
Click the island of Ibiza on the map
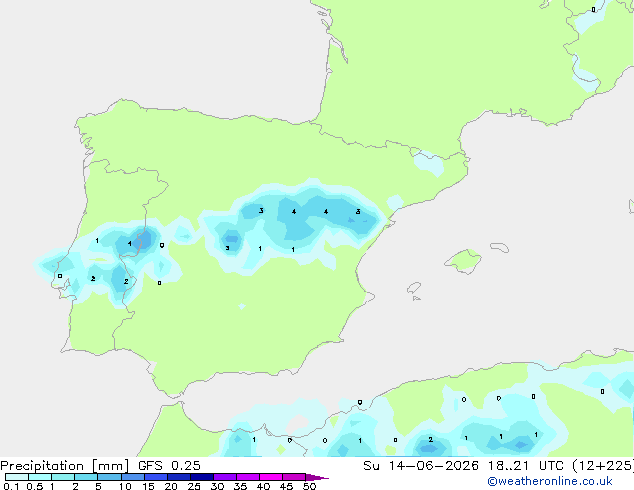(414, 289)
